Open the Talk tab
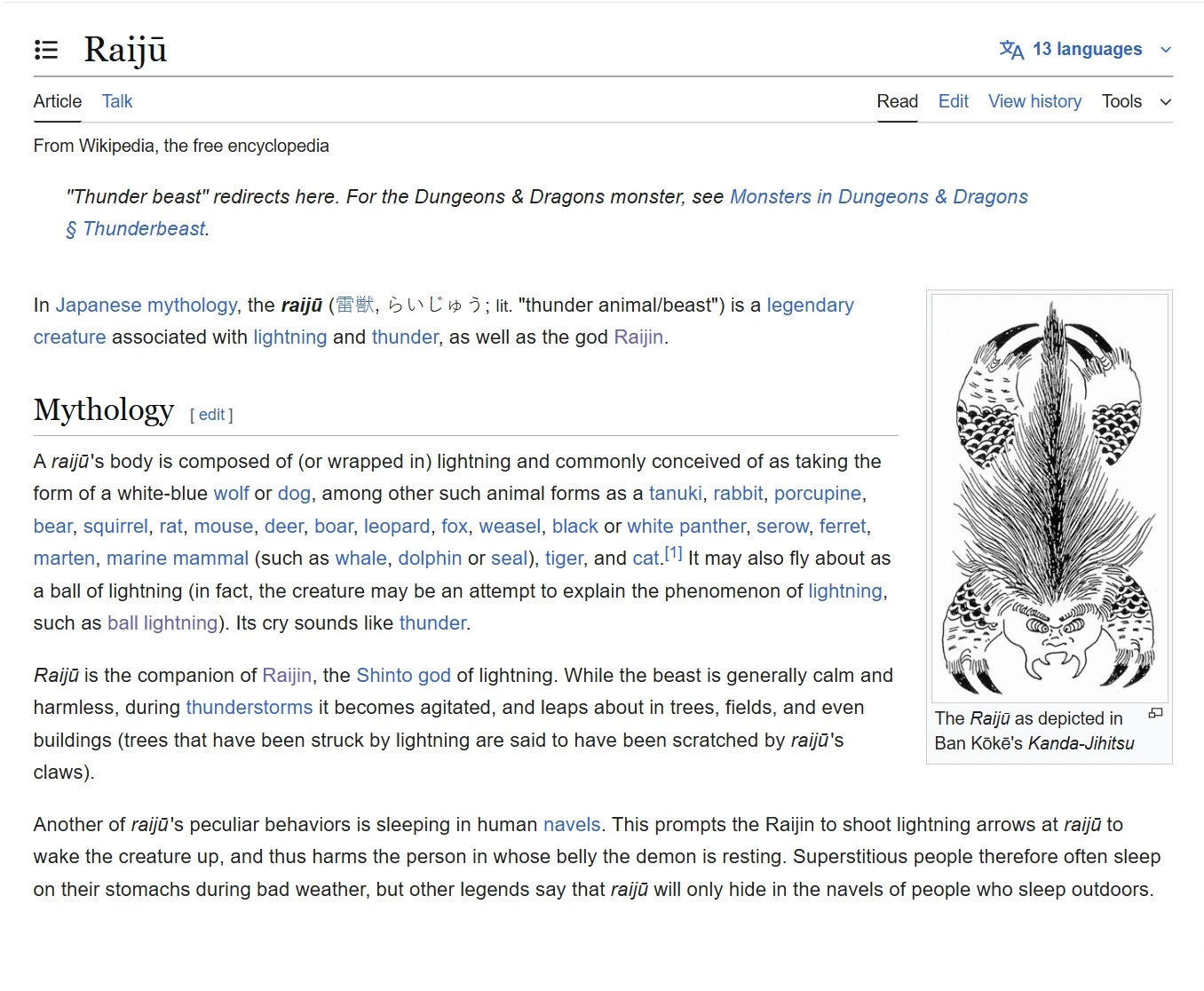The height and width of the screenshot is (991, 1204). click(x=117, y=101)
